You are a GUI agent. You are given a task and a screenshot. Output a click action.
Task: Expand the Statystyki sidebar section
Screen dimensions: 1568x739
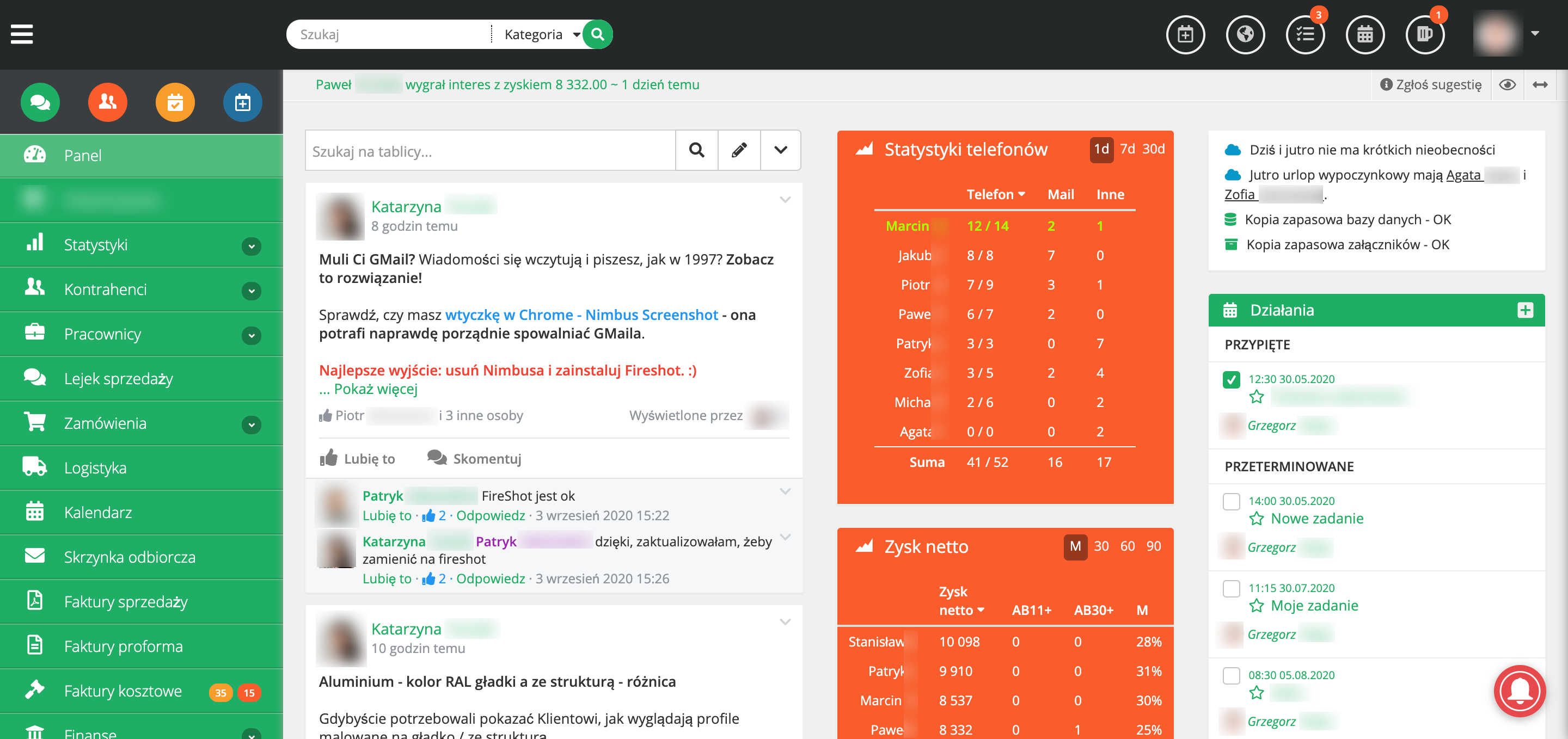[x=251, y=246]
